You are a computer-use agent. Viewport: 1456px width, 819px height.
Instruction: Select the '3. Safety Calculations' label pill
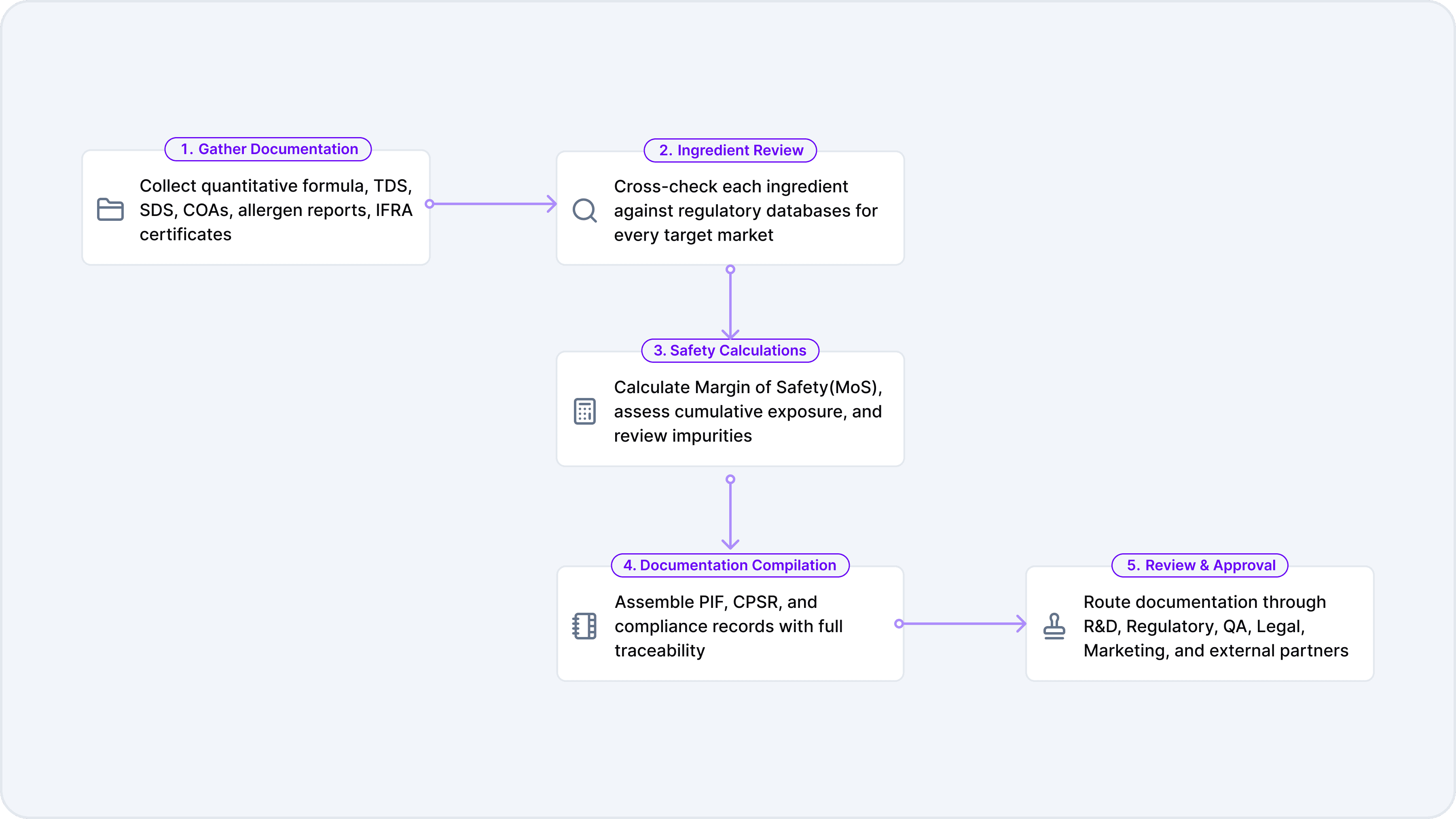click(x=730, y=350)
